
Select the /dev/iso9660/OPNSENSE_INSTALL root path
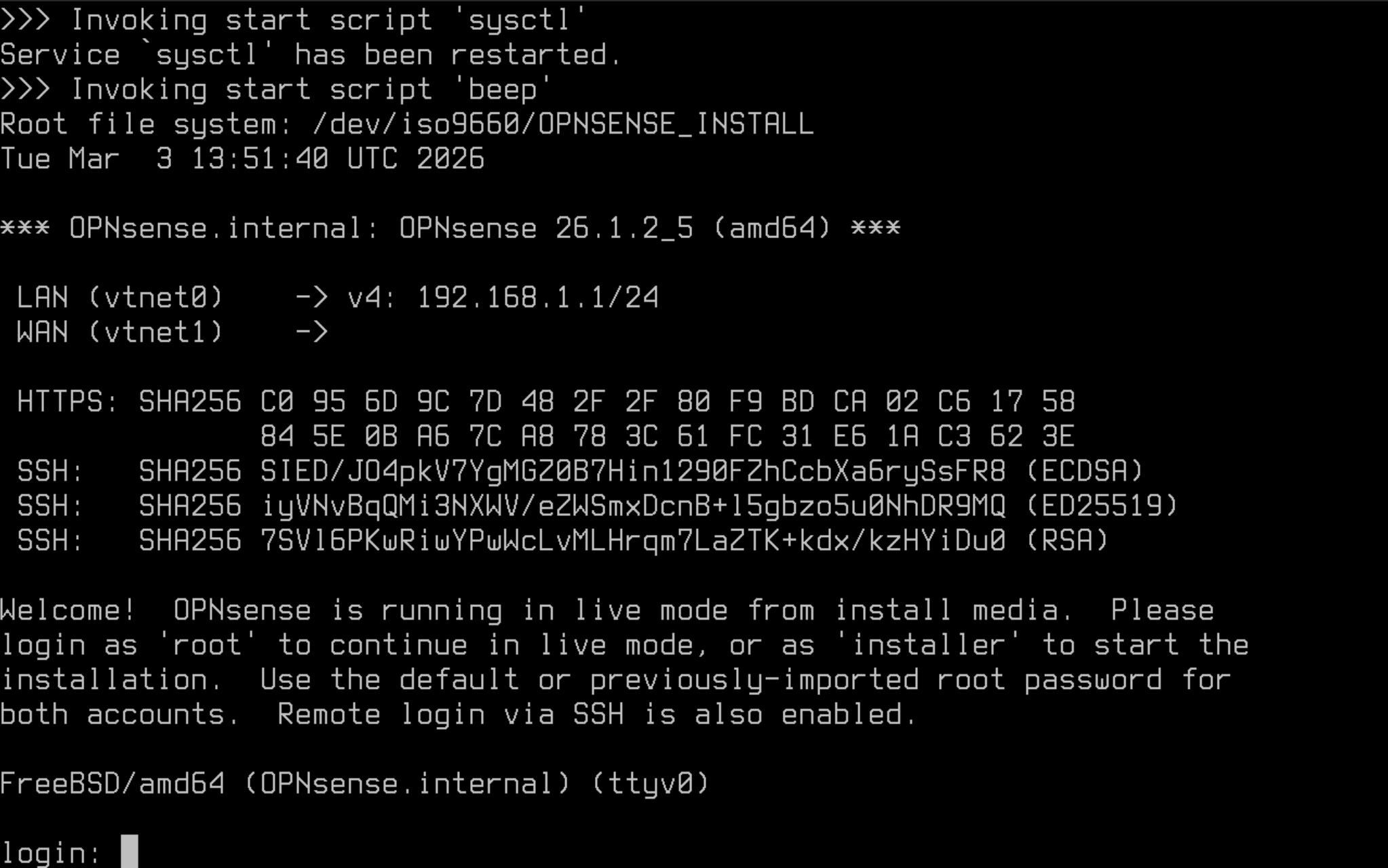[562, 124]
